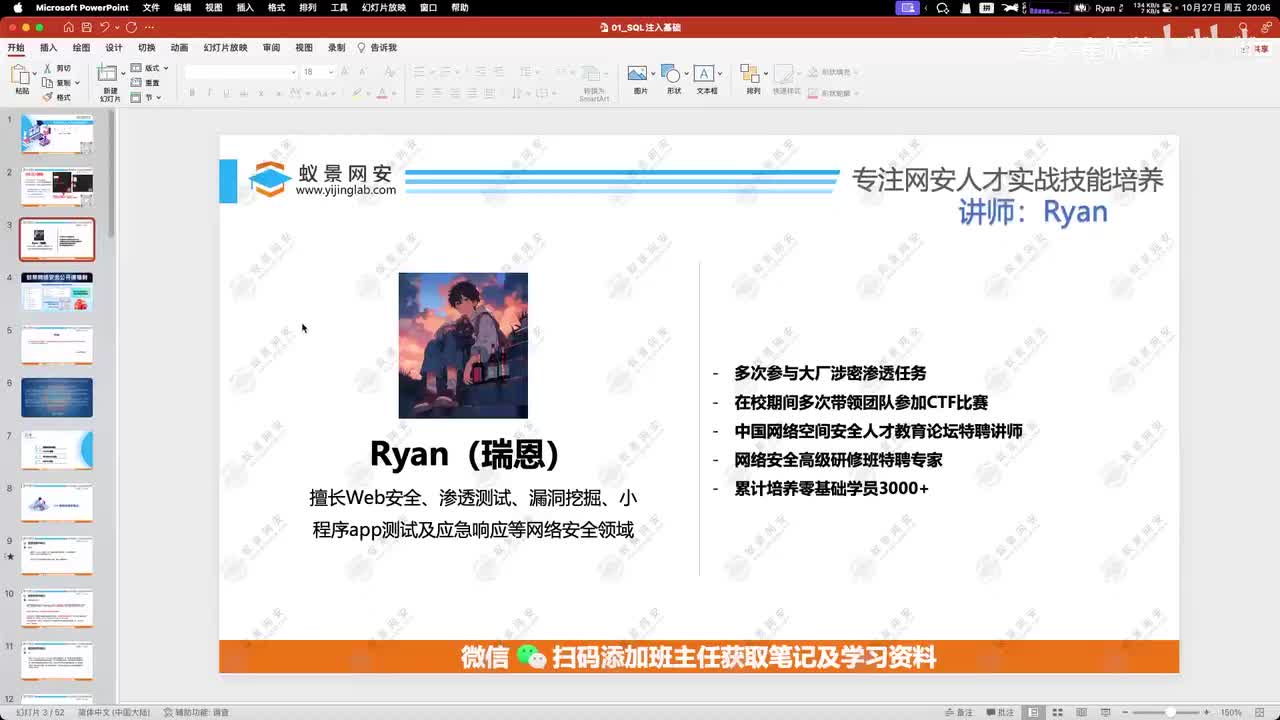
Task: Click the redo icon in title bar
Action: click(131, 27)
